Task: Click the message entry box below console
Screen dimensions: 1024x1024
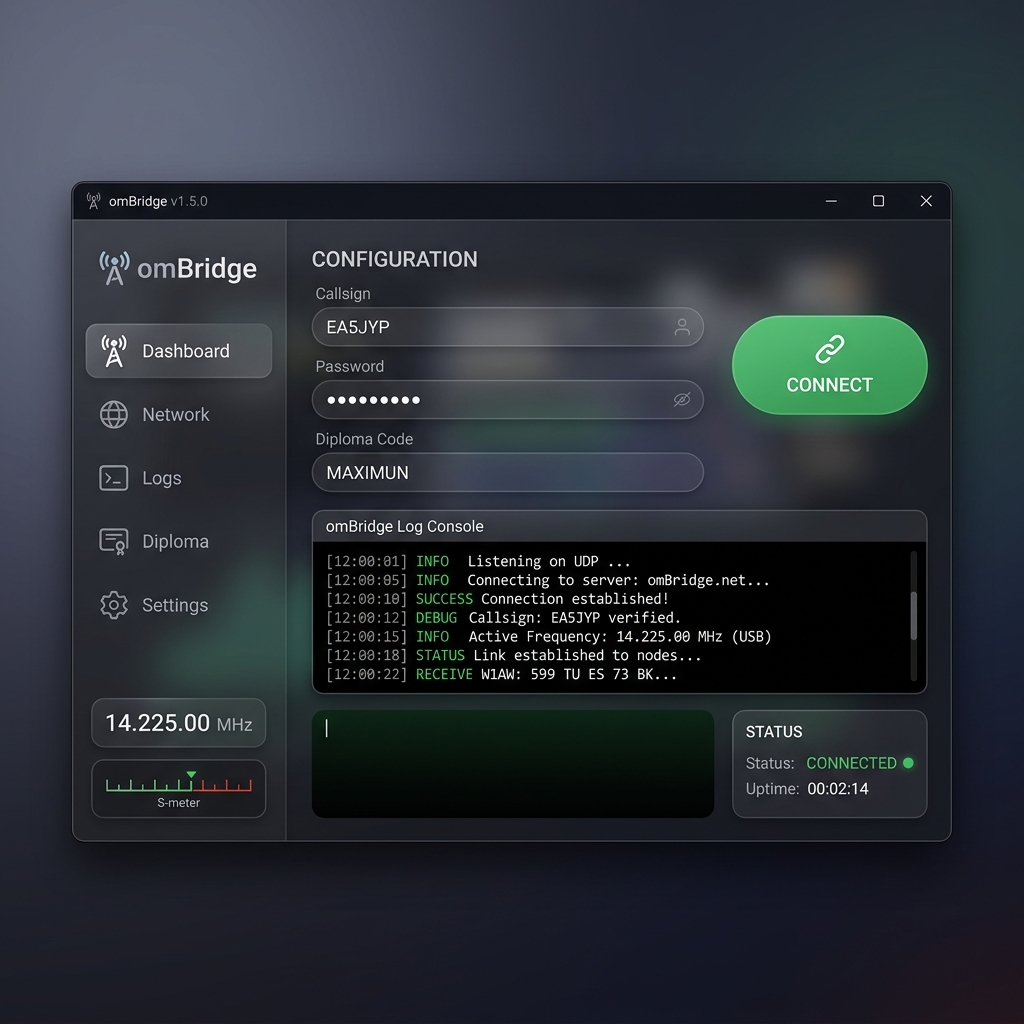Action: [513, 764]
